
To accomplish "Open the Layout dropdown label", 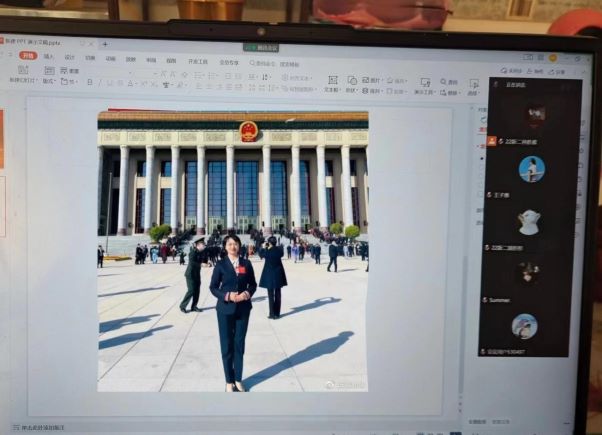I will (x=49, y=81).
